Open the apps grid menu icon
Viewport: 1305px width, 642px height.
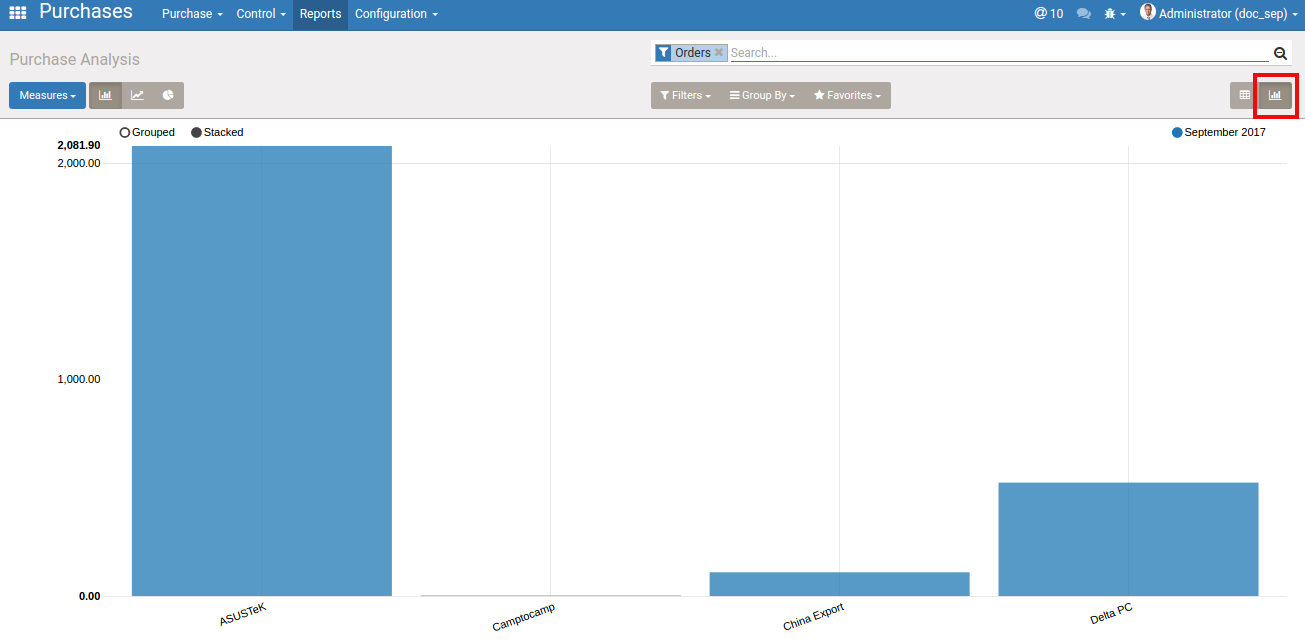point(18,13)
